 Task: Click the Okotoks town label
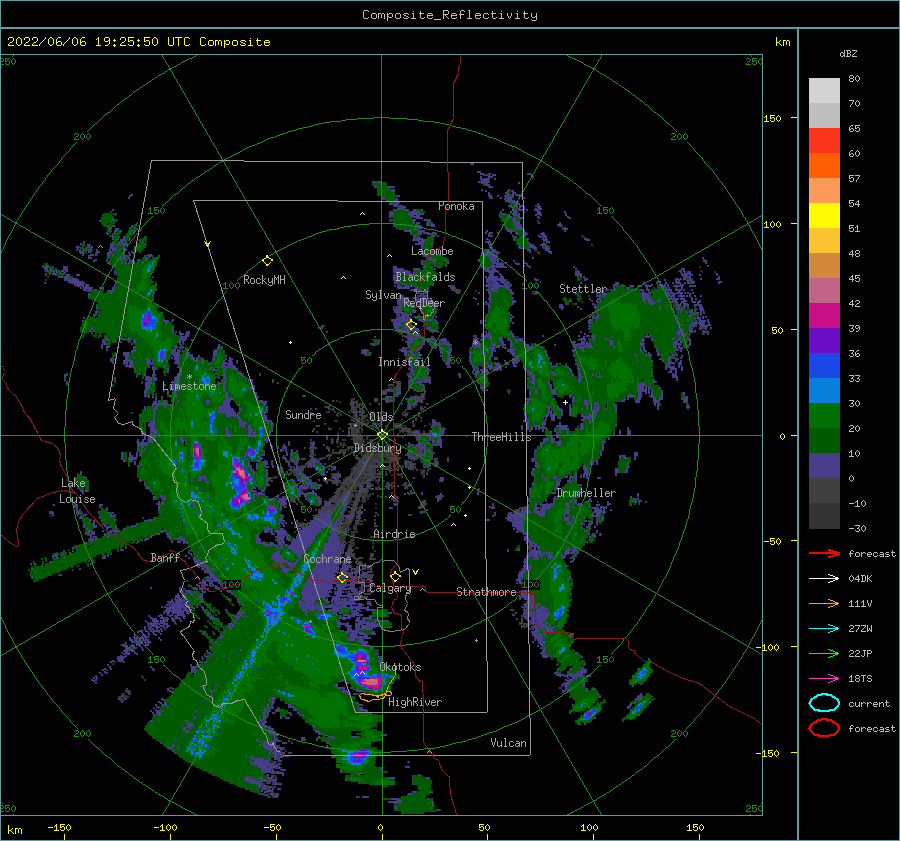click(x=400, y=667)
